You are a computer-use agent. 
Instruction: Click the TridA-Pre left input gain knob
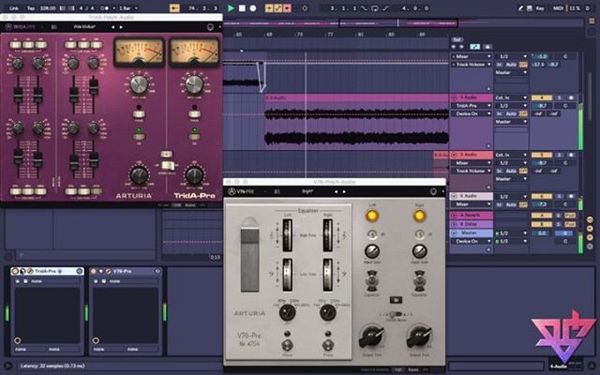[139, 85]
